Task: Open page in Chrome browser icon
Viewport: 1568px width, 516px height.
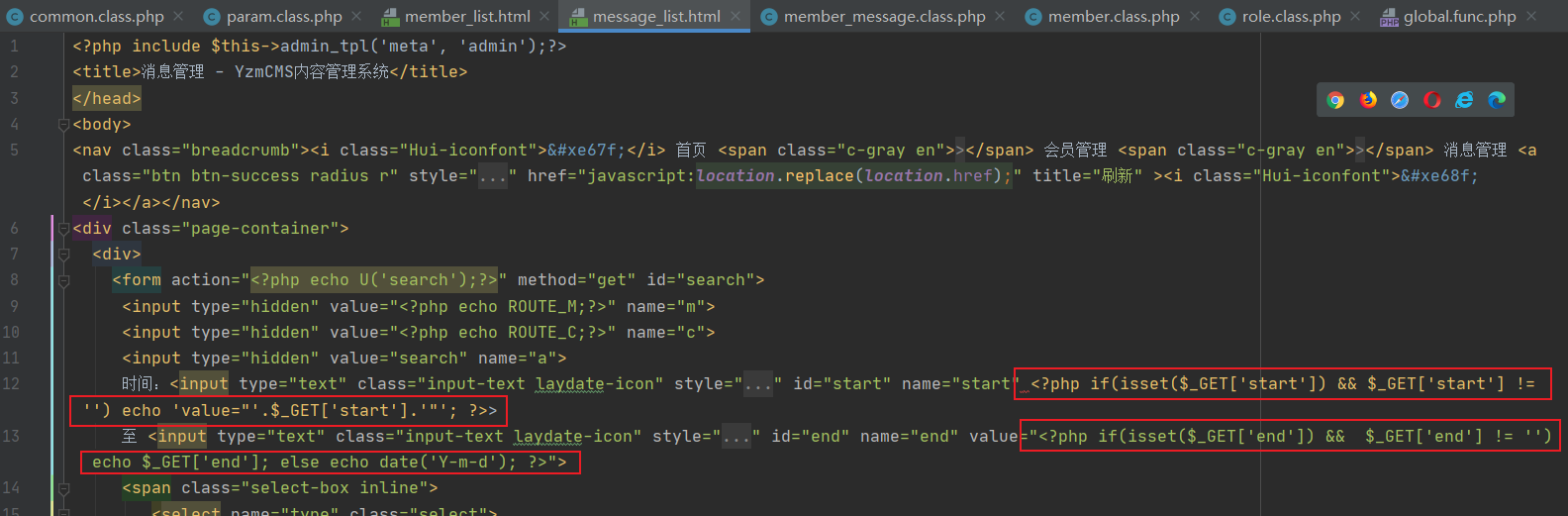Action: tap(1335, 100)
